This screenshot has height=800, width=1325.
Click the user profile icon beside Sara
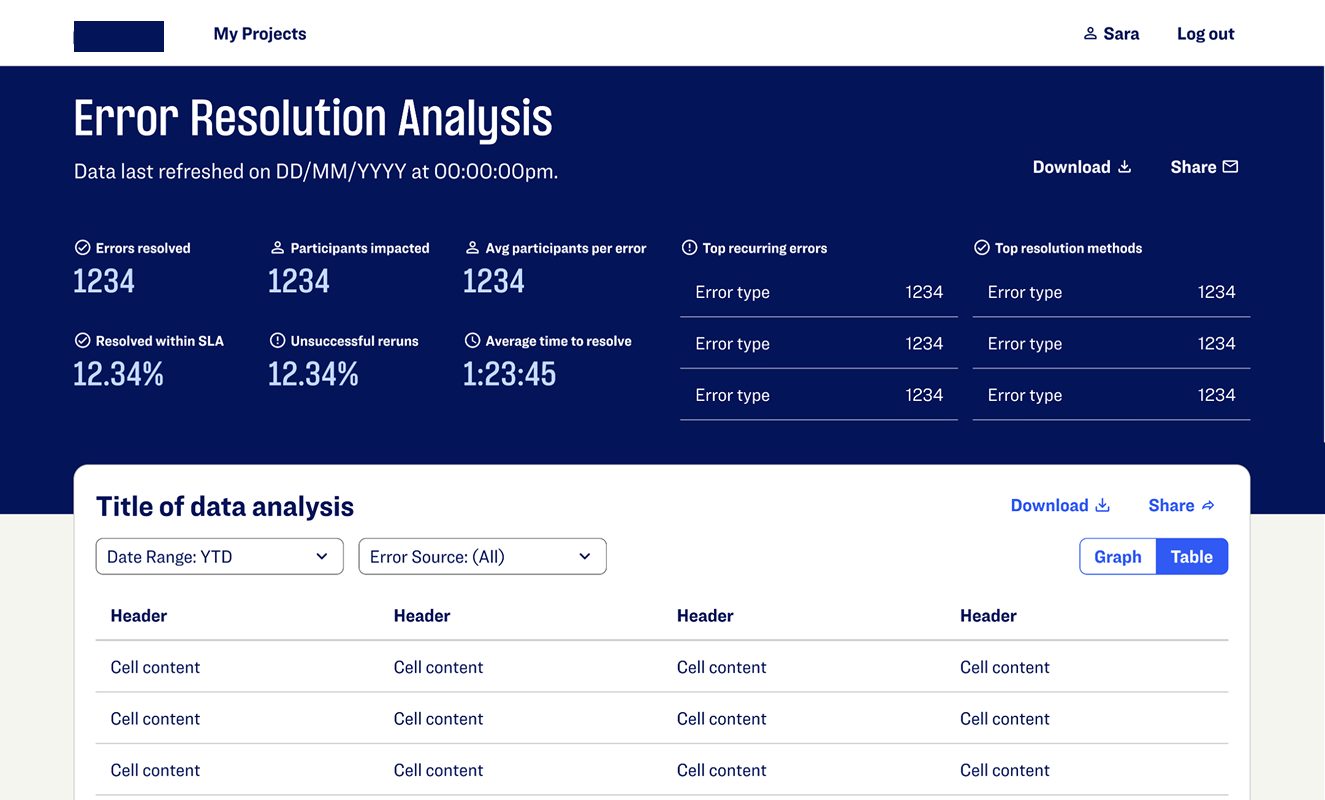(x=1090, y=34)
